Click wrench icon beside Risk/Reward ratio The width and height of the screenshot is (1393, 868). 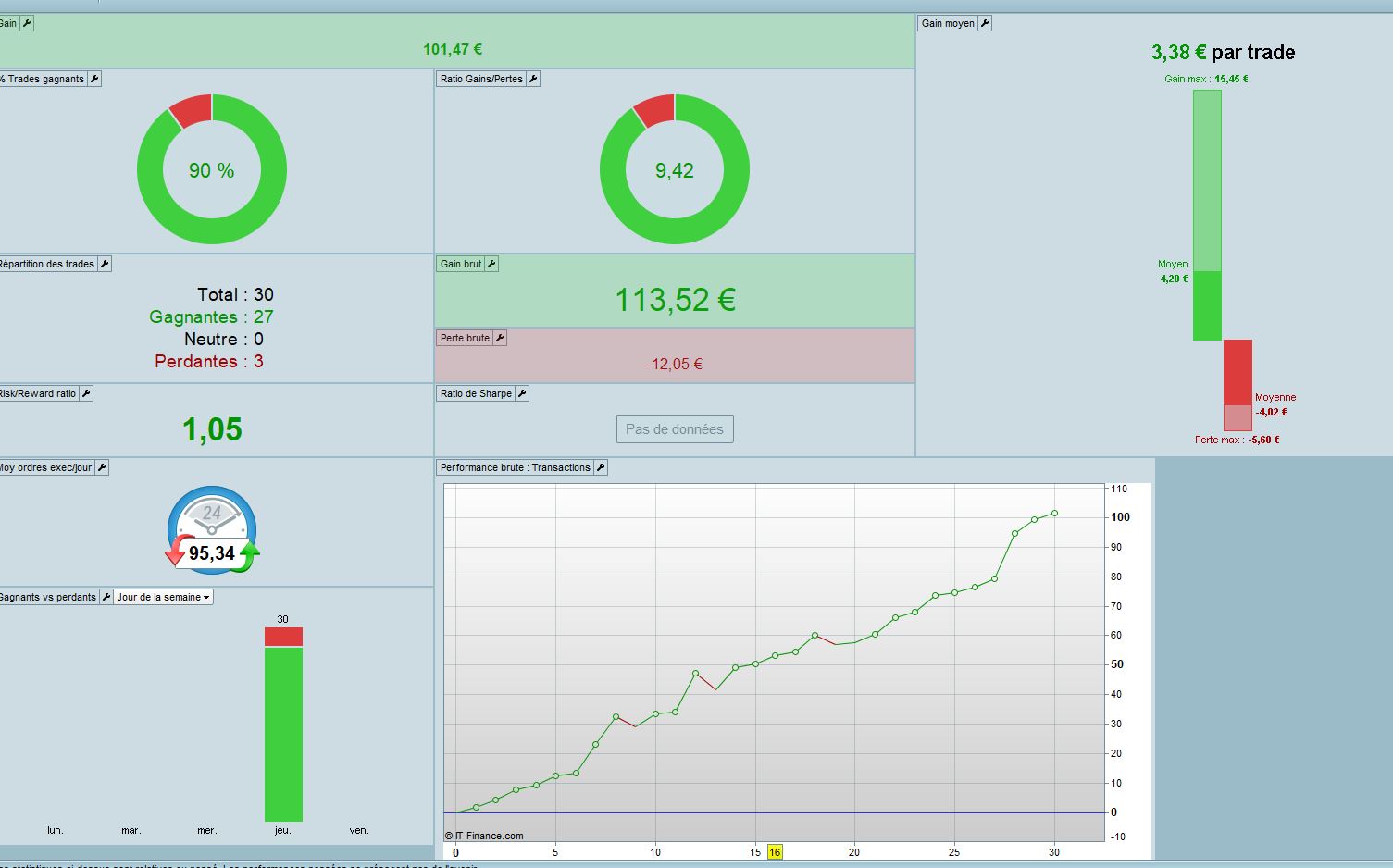coord(86,393)
